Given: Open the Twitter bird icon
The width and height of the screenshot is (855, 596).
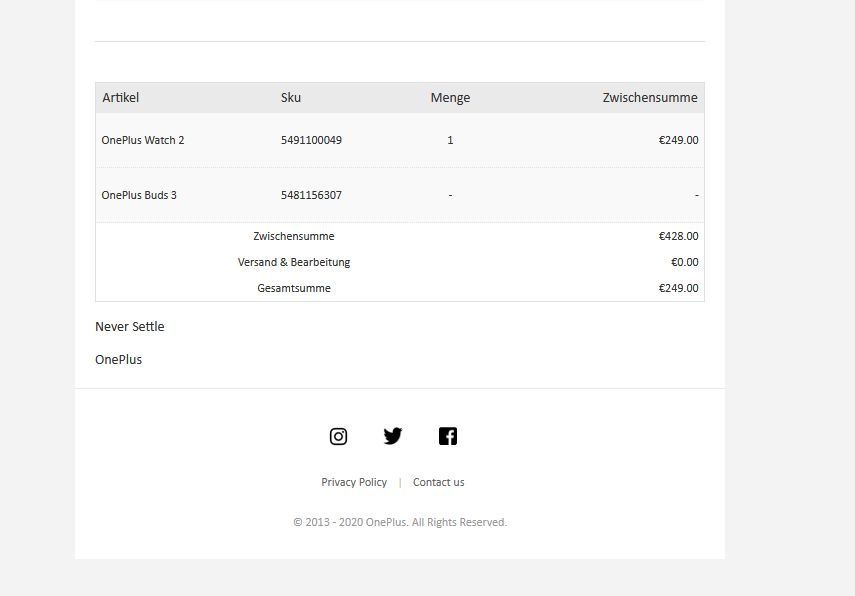Looking at the screenshot, I should pos(393,436).
